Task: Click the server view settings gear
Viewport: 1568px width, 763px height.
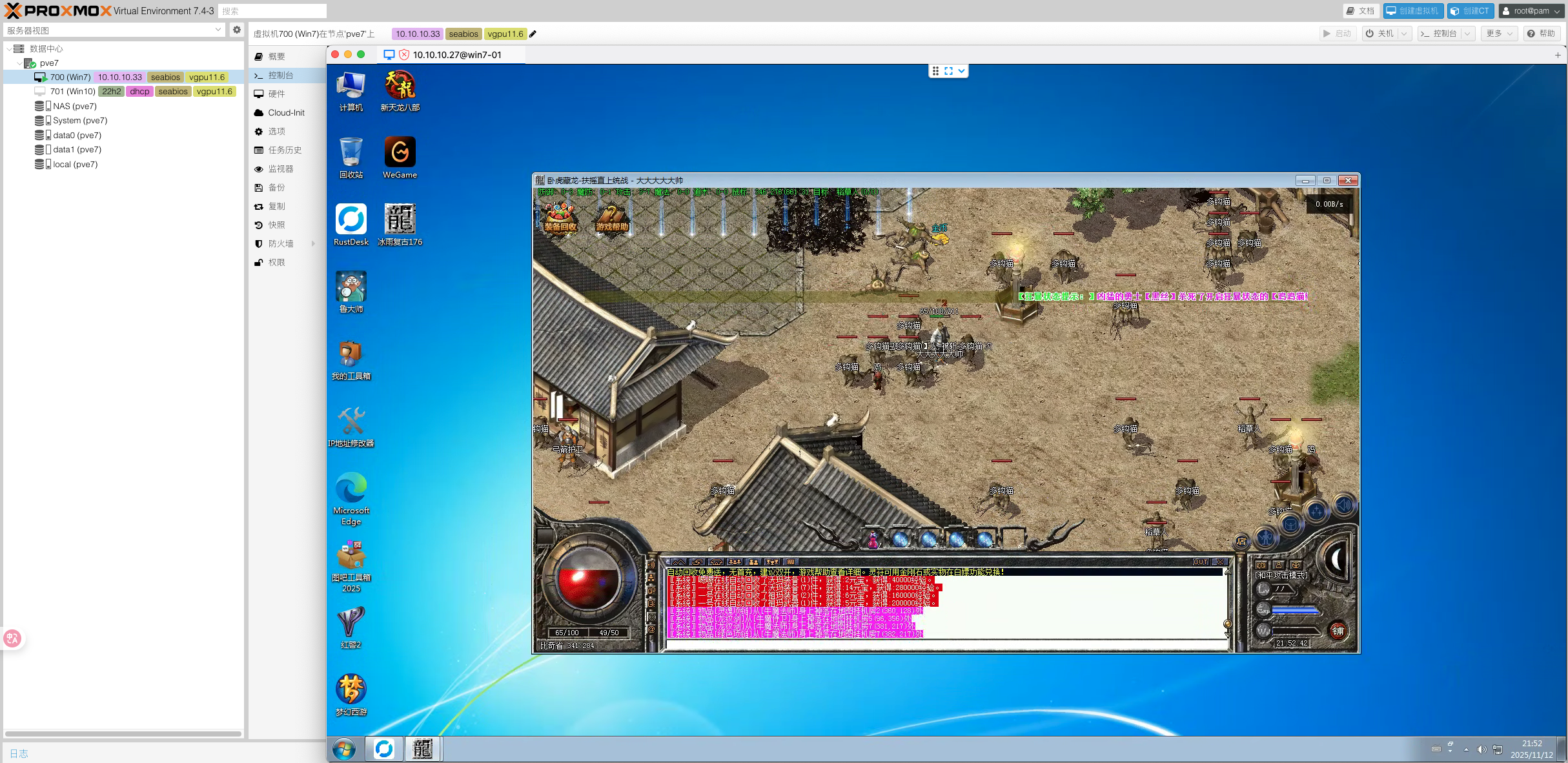Action: tap(237, 30)
